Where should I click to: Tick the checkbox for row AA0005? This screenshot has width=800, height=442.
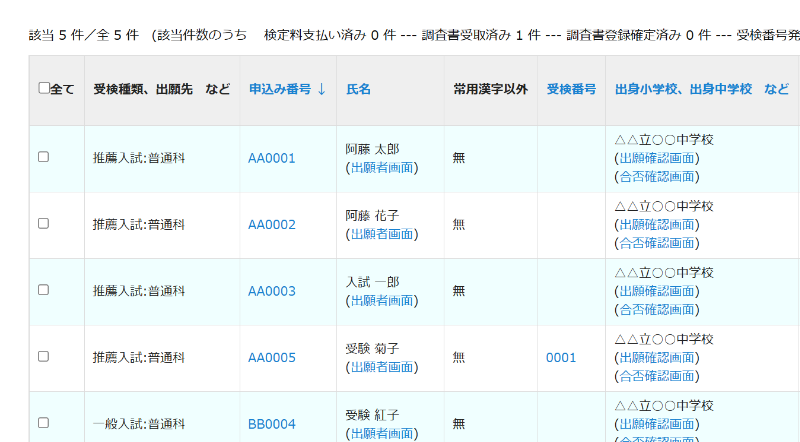pos(43,356)
